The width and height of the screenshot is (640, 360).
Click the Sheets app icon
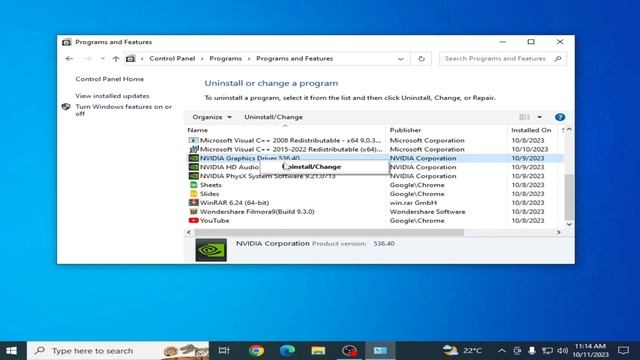(193, 185)
